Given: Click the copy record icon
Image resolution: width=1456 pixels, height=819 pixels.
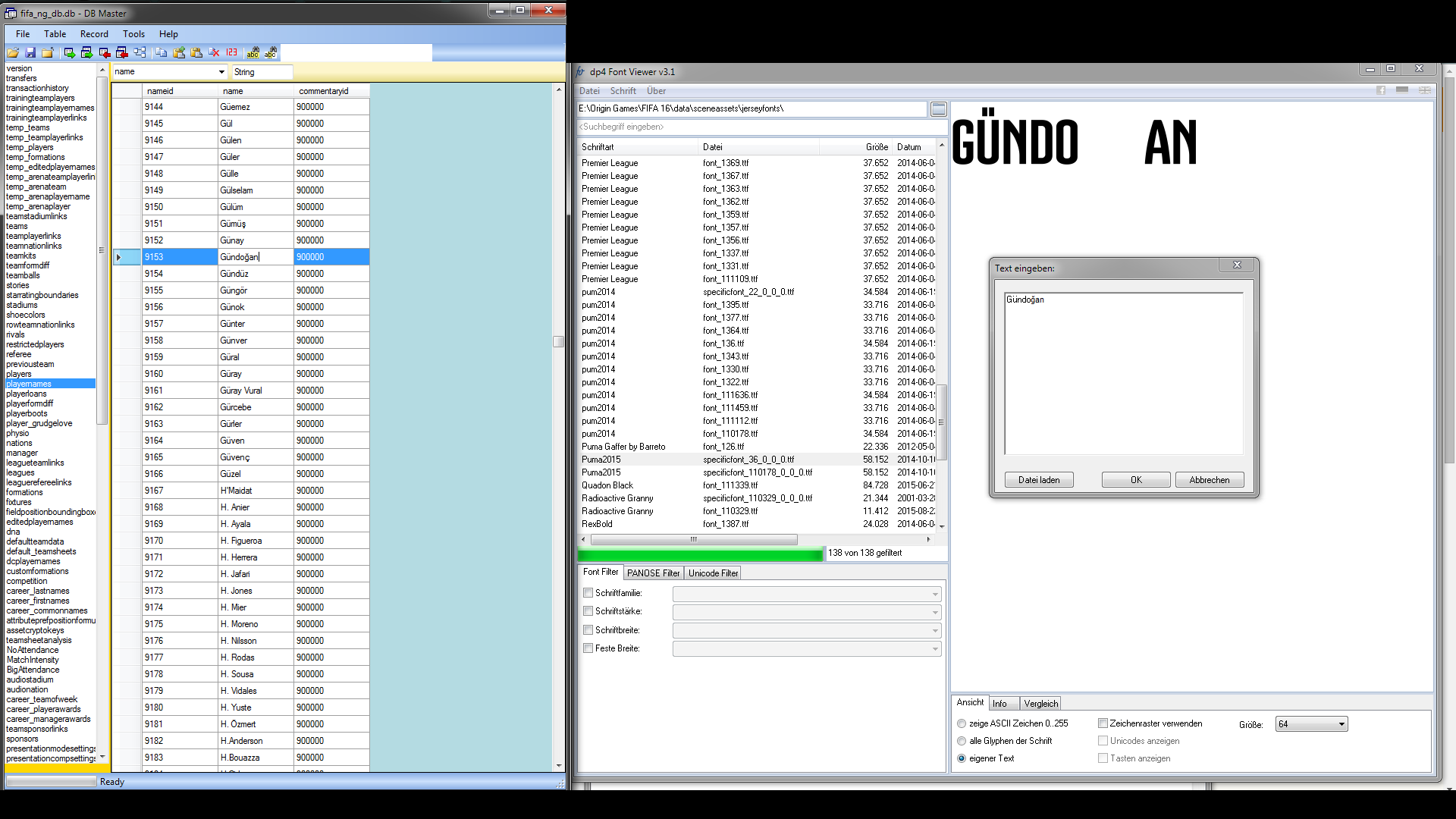Looking at the screenshot, I should pos(162,52).
